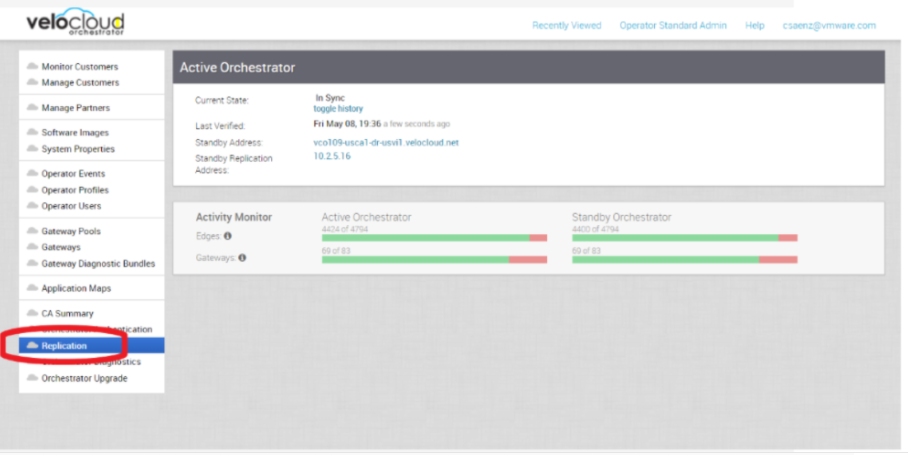Click the Active Orchestrator Edges progress bar

434,238
